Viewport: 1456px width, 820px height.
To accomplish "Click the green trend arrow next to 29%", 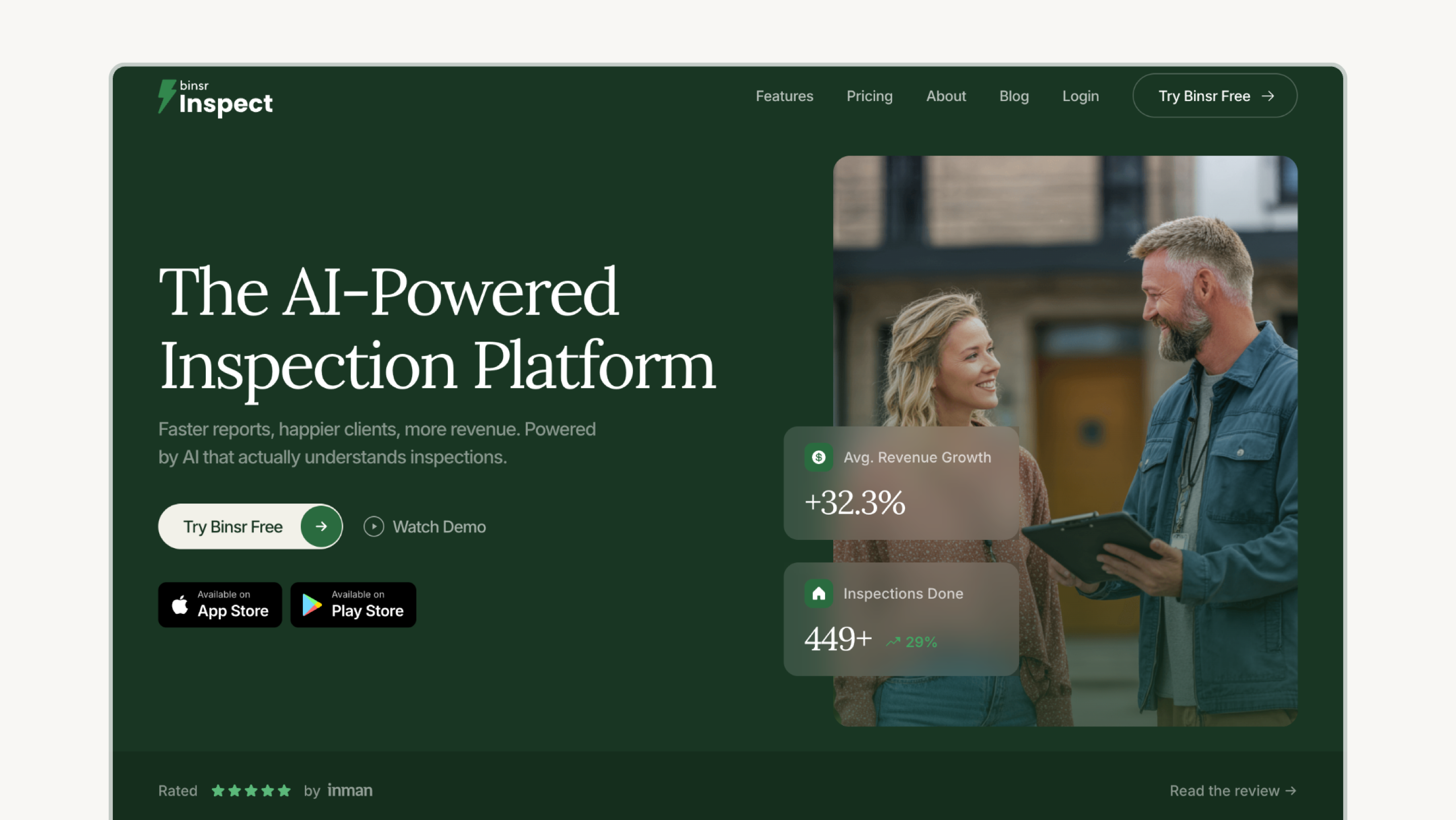I will [x=893, y=642].
